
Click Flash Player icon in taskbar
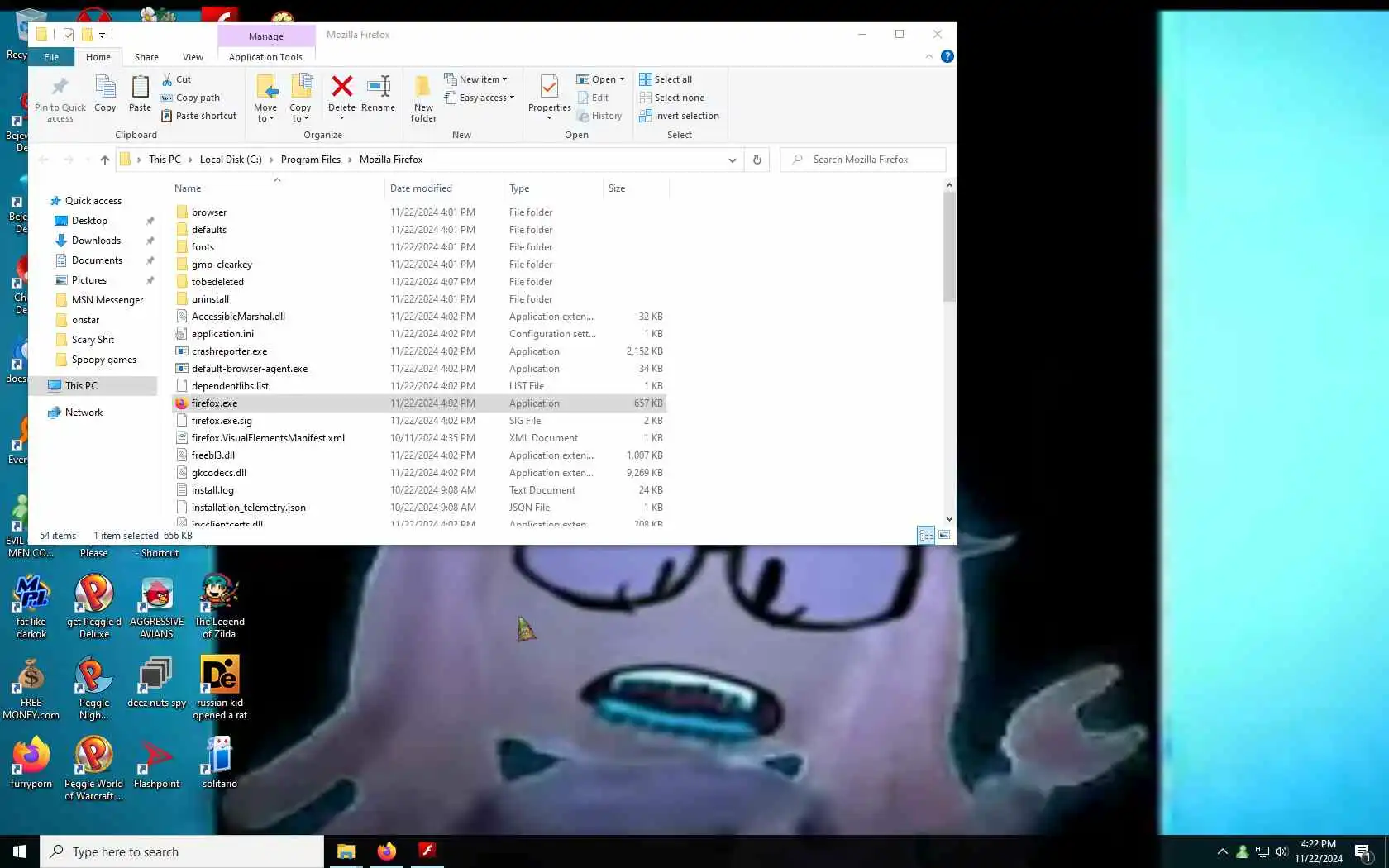tap(427, 851)
